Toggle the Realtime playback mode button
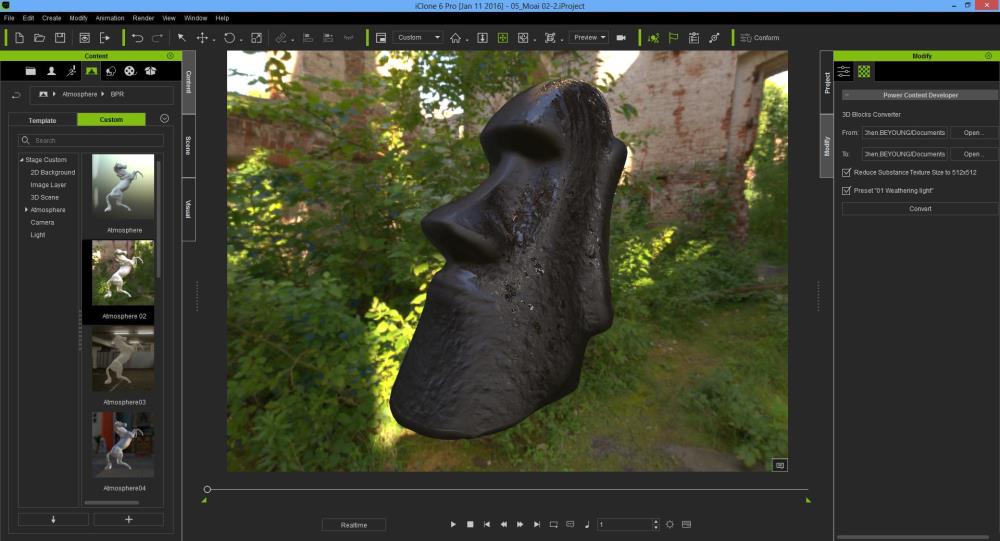 354,524
